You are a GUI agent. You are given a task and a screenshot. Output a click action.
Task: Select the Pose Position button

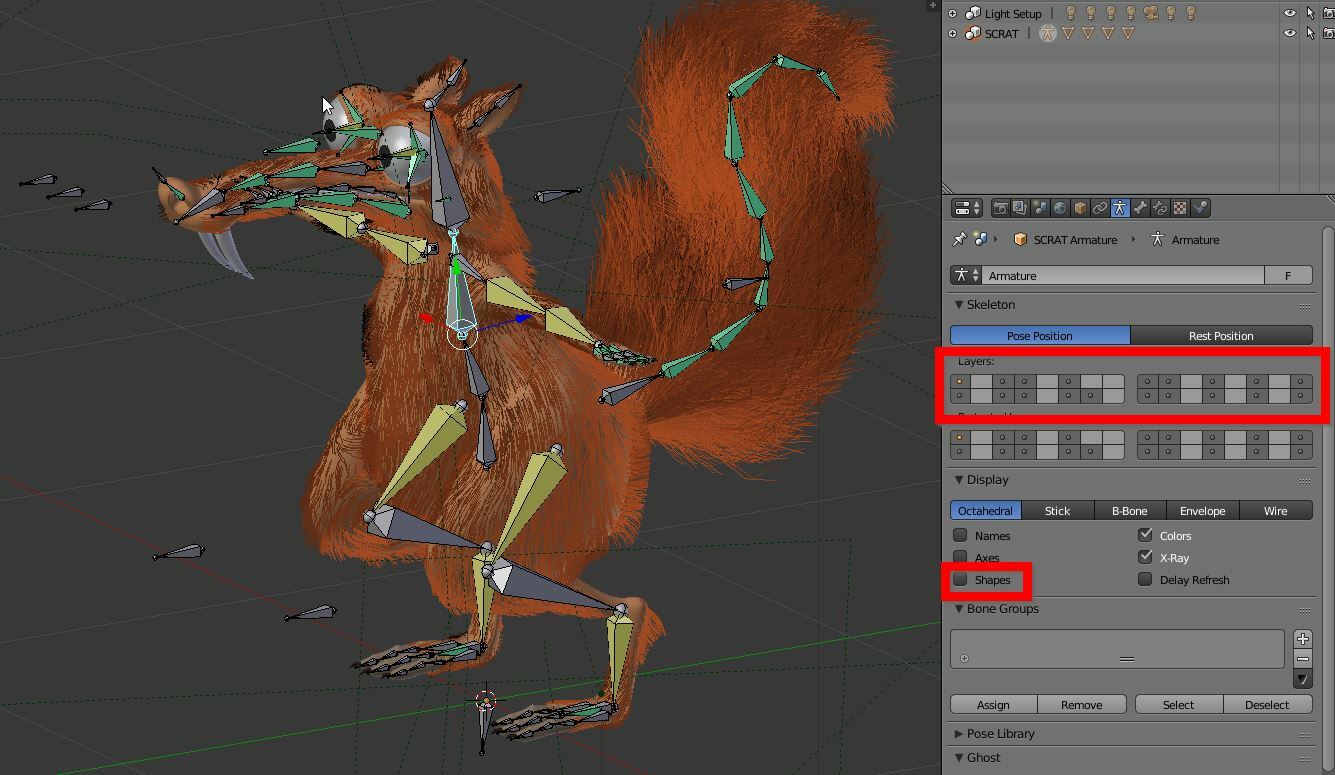pyautogui.click(x=1040, y=336)
